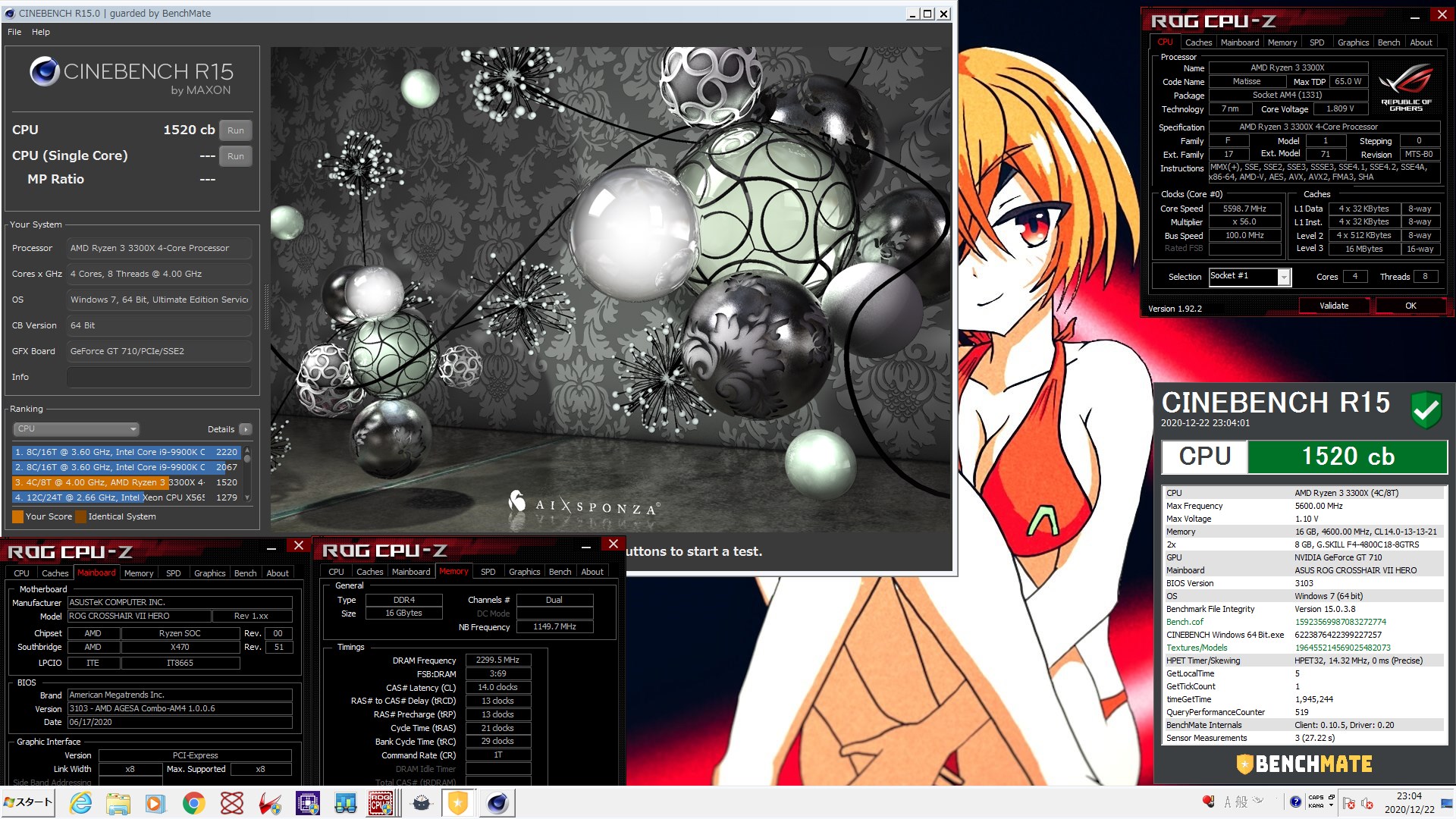This screenshot has width=1456, height=819.
Task: Open Memory tab in the top-right CPU-Z window
Action: pyautogui.click(x=1282, y=42)
